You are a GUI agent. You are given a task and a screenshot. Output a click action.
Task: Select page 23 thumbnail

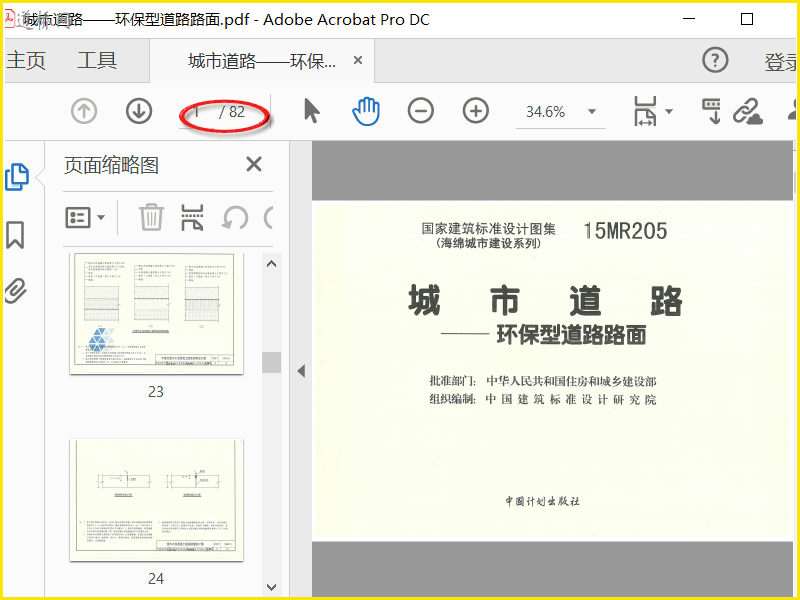coord(156,314)
